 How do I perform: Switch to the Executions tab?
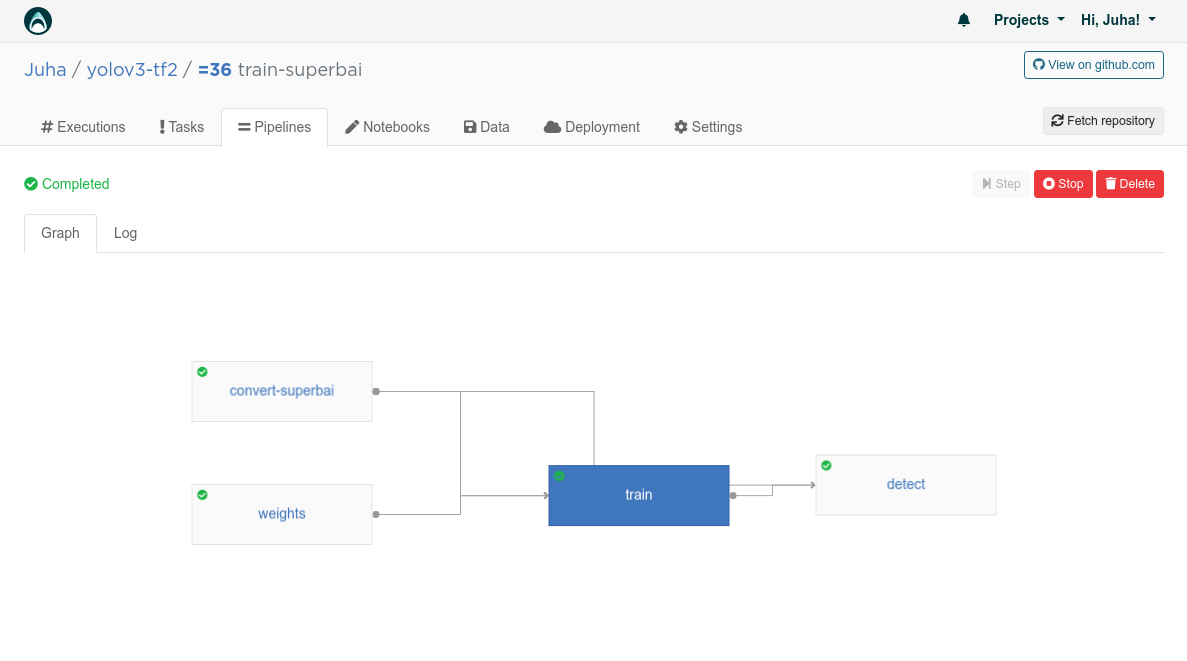tap(83, 127)
